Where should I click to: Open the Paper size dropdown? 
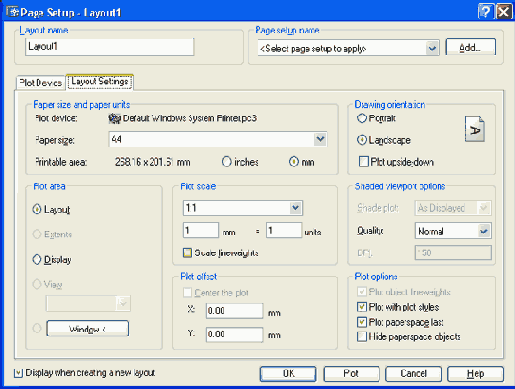point(320,139)
